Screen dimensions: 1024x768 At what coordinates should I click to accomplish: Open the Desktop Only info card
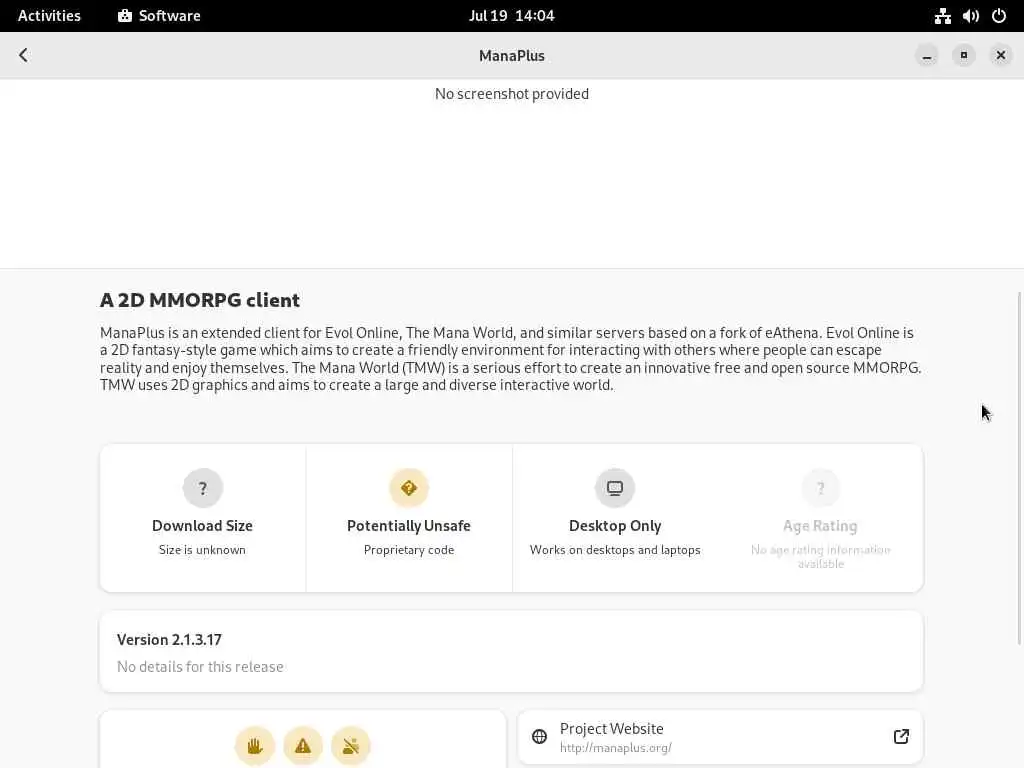coord(615,518)
